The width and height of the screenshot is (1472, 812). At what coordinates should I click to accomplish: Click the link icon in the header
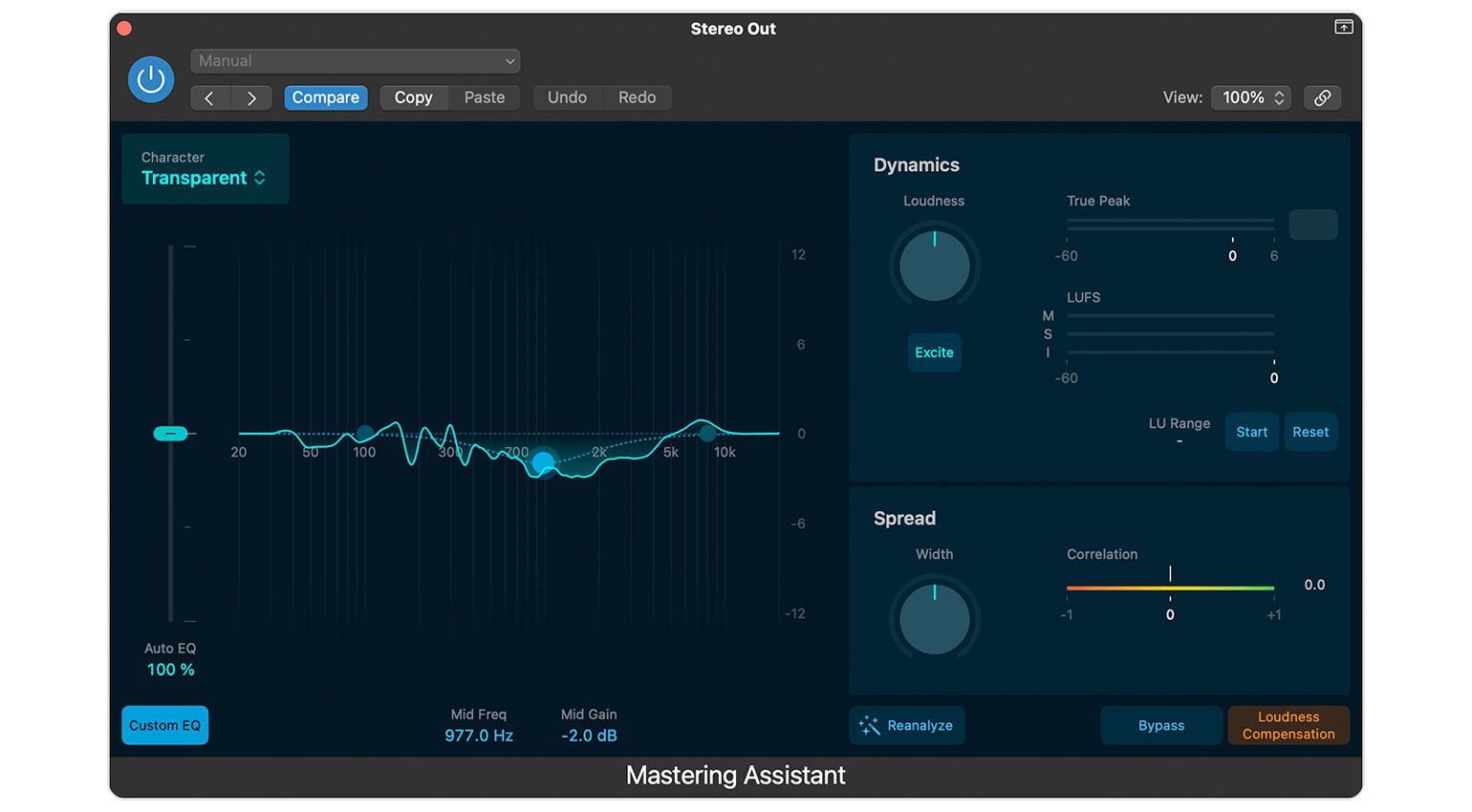pos(1323,97)
